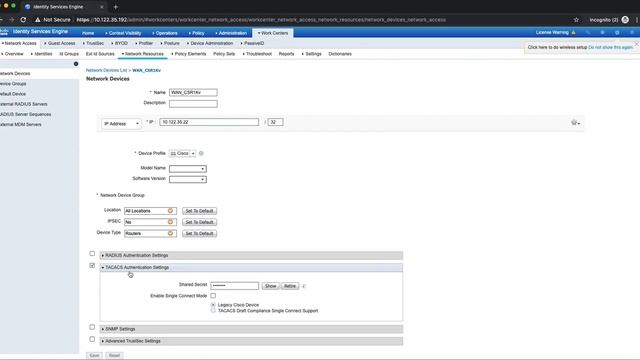Image resolution: width=640 pixels, height=360 pixels.
Task: Open the ISE search magnifier icon
Action: [588, 32]
